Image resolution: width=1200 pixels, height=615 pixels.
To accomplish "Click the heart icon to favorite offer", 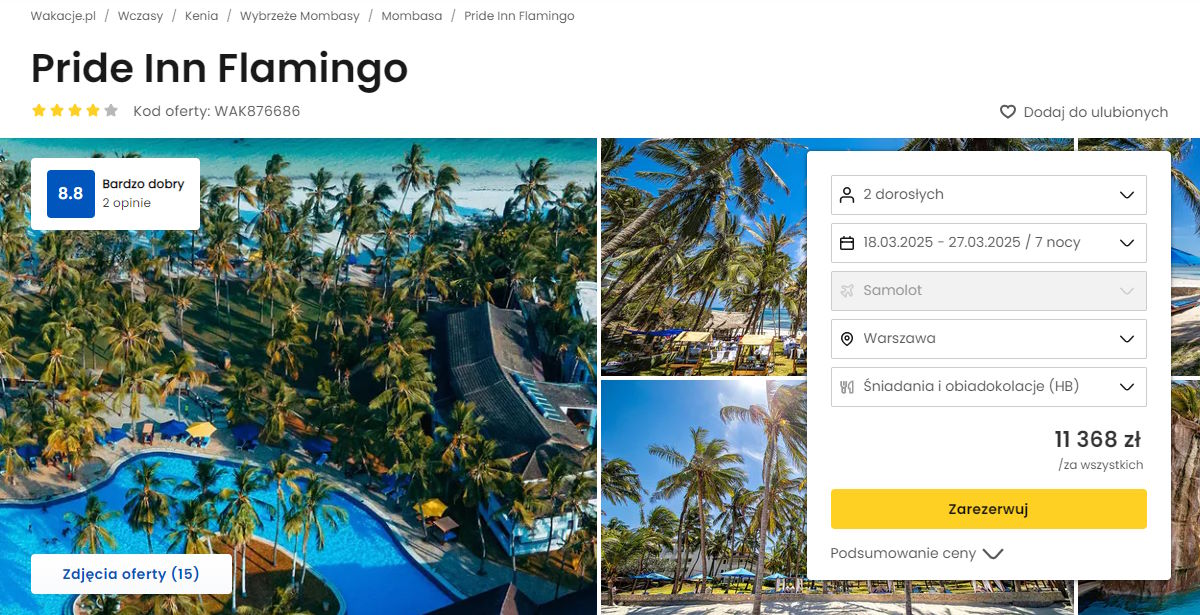I will [1008, 112].
